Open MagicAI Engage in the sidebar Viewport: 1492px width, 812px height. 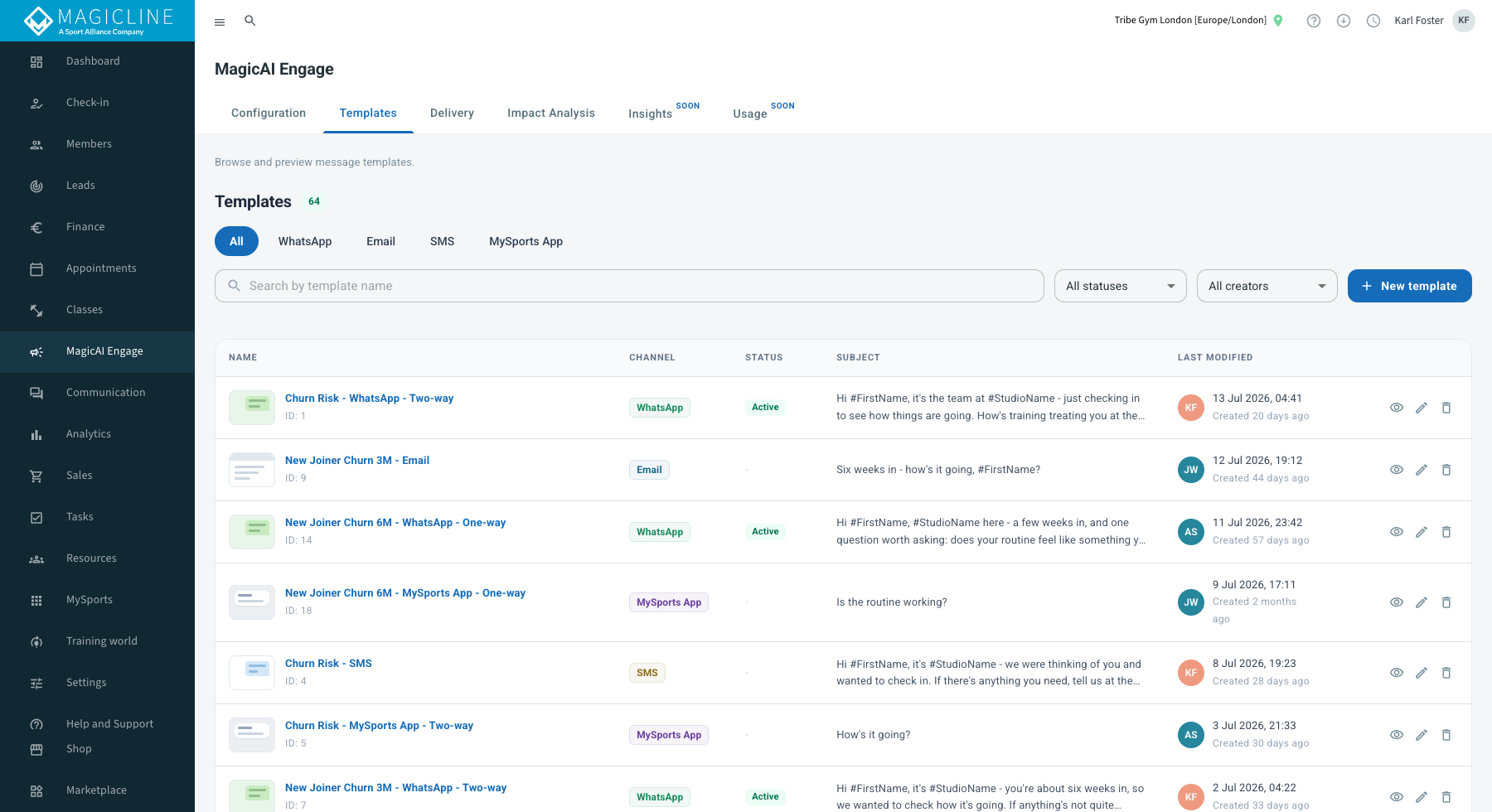coord(97,351)
